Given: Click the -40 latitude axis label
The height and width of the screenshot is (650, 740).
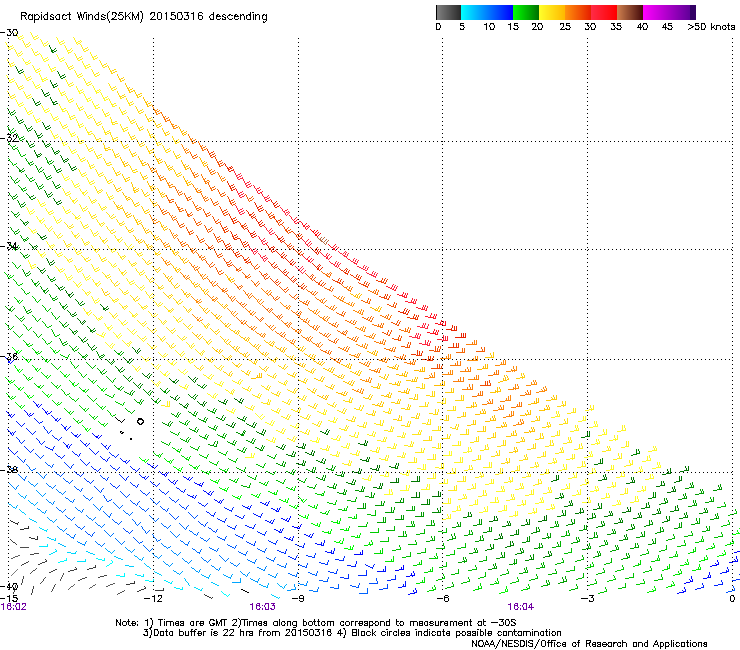Looking at the screenshot, I should point(9,587).
